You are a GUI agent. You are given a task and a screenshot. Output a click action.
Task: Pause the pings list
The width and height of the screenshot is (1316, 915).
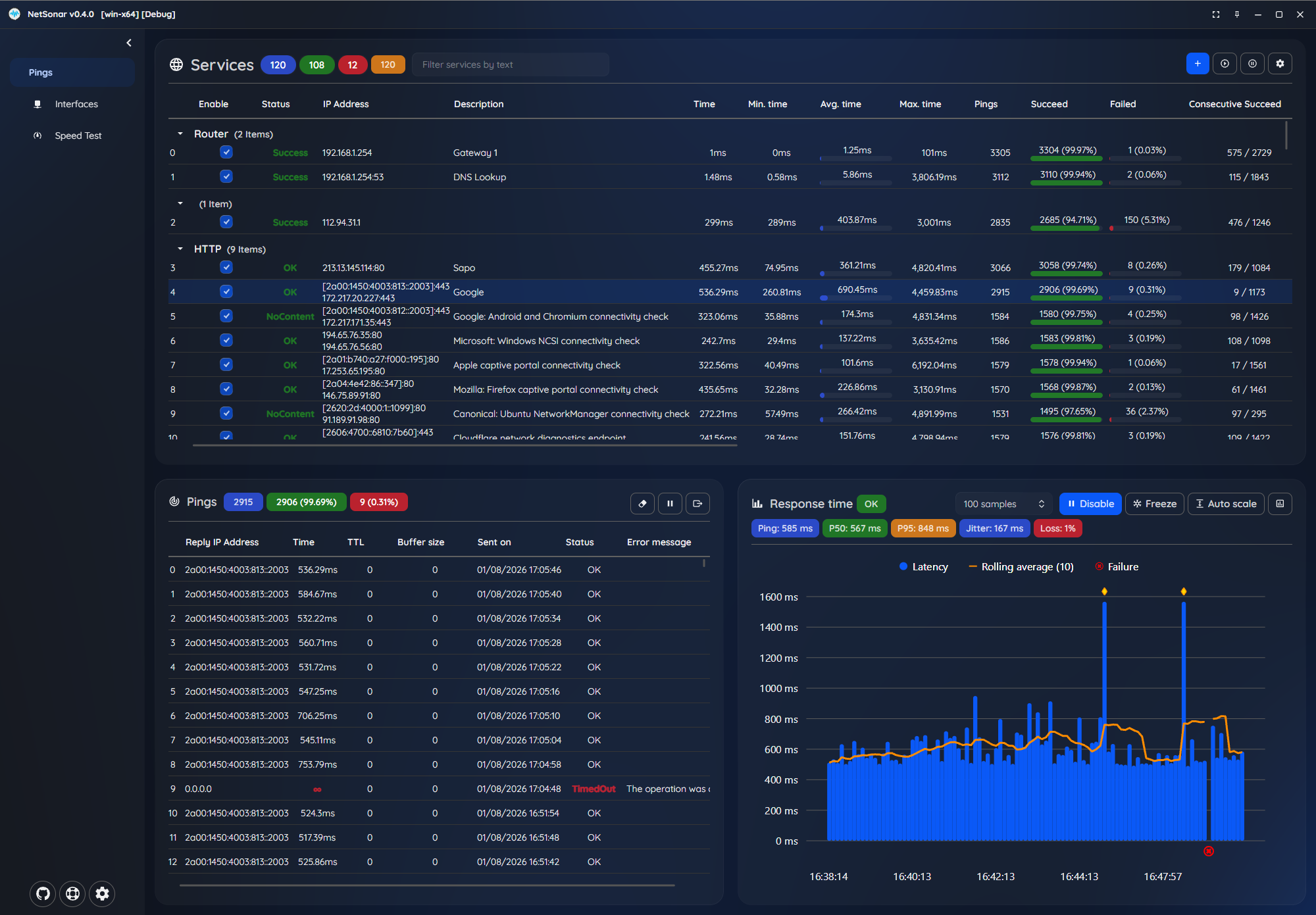670,503
